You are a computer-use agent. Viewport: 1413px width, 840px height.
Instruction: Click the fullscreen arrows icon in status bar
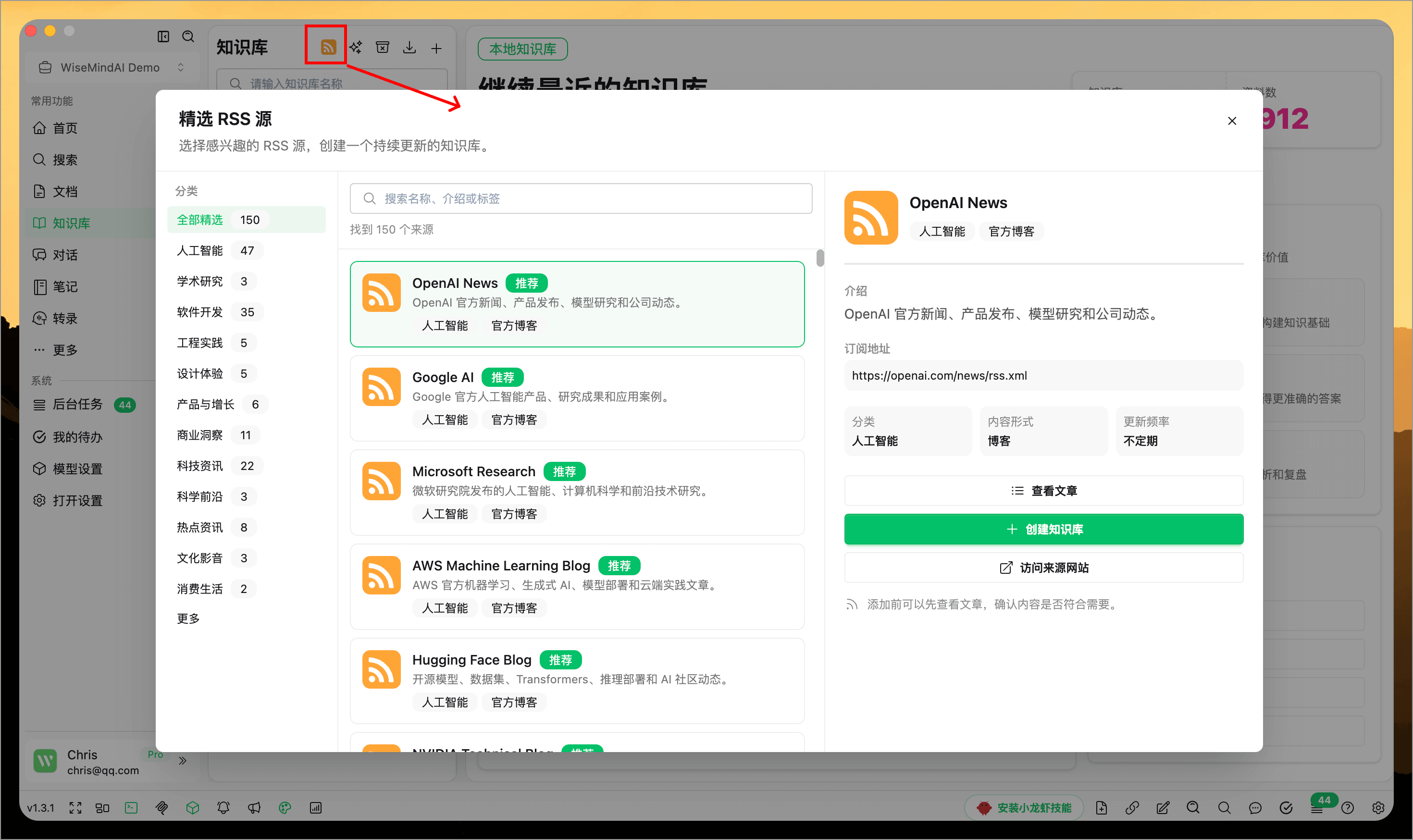click(x=75, y=808)
